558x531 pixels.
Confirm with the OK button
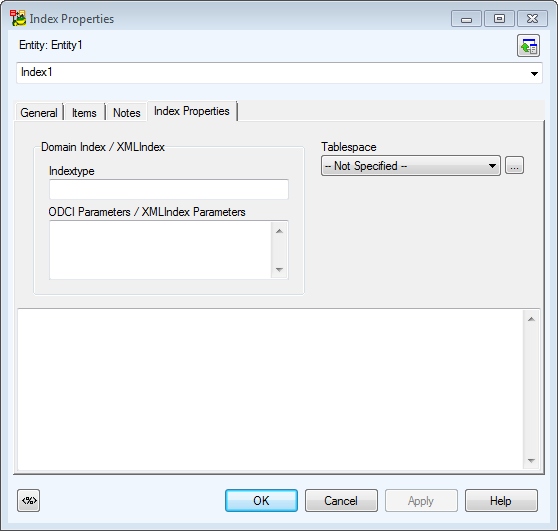[261, 500]
